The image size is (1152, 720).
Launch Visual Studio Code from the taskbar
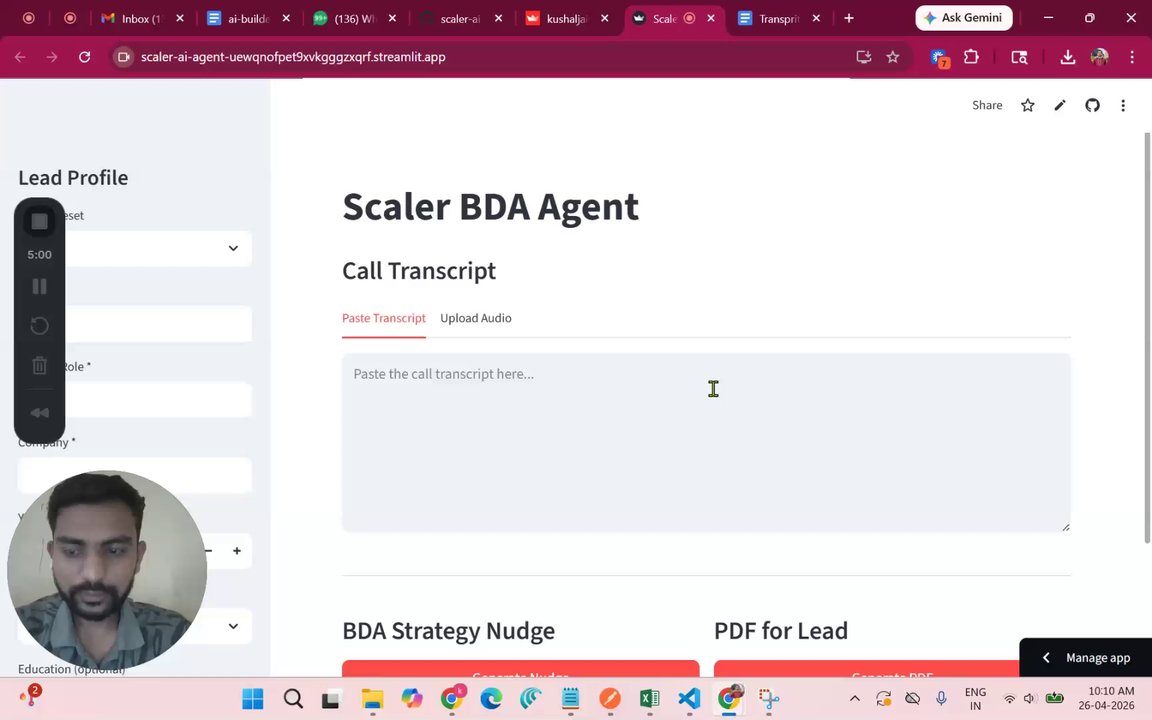tap(689, 698)
